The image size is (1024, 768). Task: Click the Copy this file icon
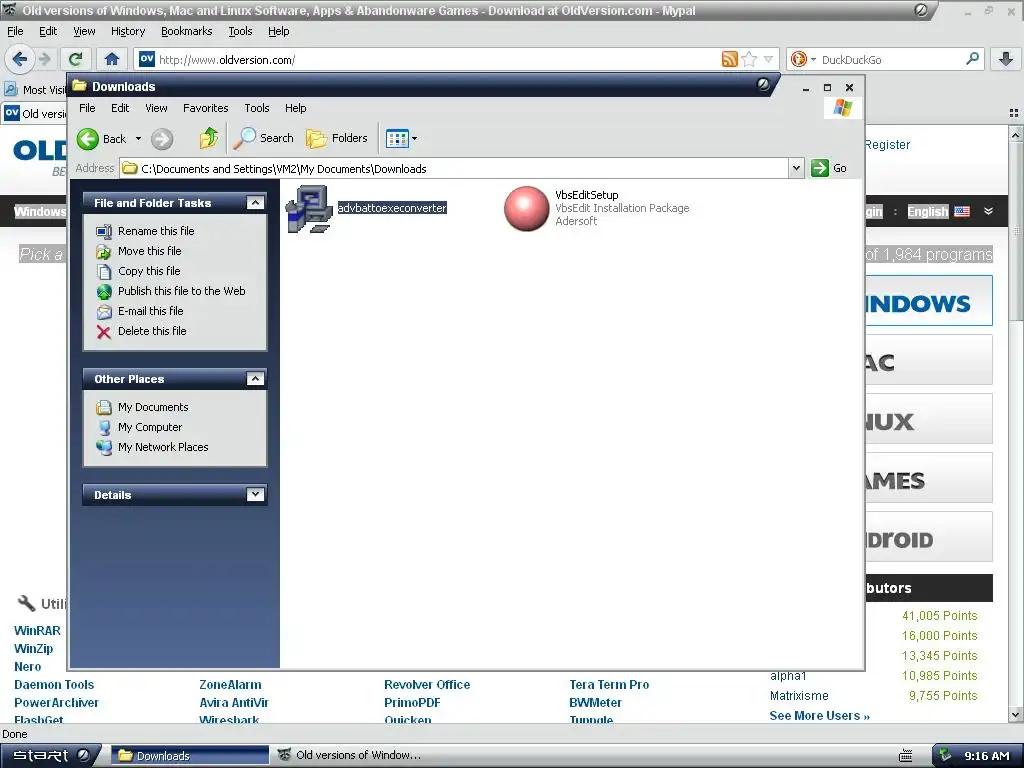tap(104, 271)
